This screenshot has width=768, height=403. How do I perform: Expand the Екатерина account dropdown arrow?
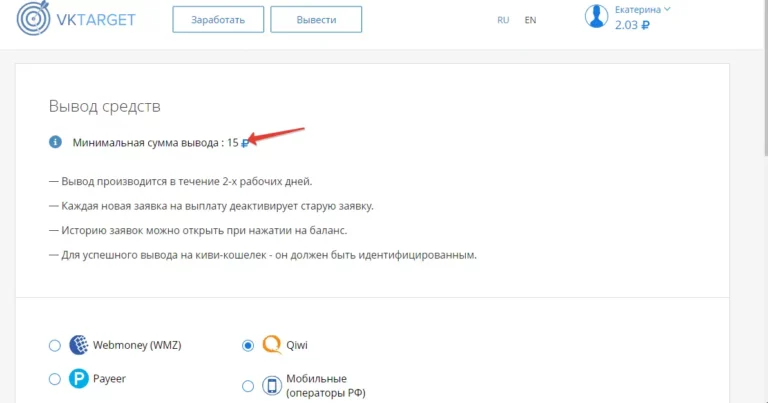667,9
